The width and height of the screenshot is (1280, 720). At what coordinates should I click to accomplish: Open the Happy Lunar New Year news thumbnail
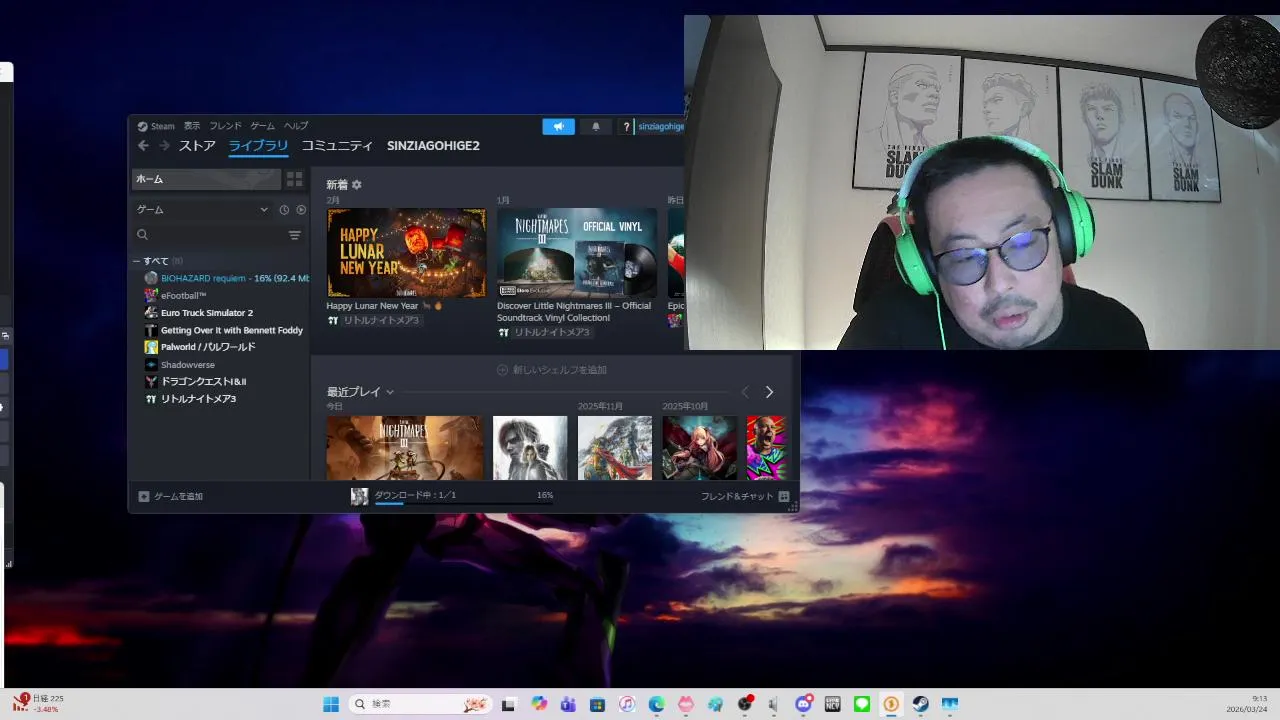406,253
